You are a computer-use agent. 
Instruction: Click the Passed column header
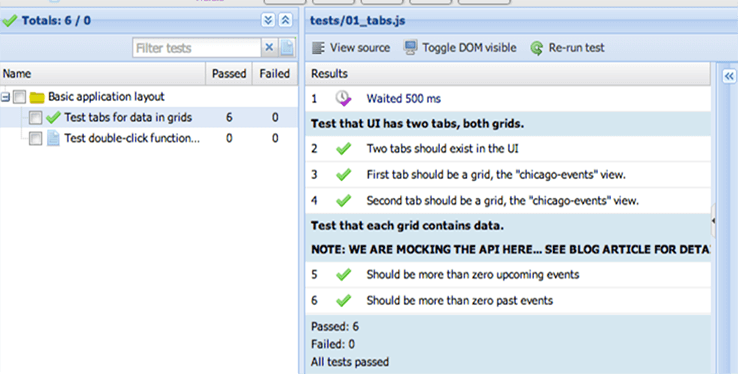pyautogui.click(x=229, y=74)
